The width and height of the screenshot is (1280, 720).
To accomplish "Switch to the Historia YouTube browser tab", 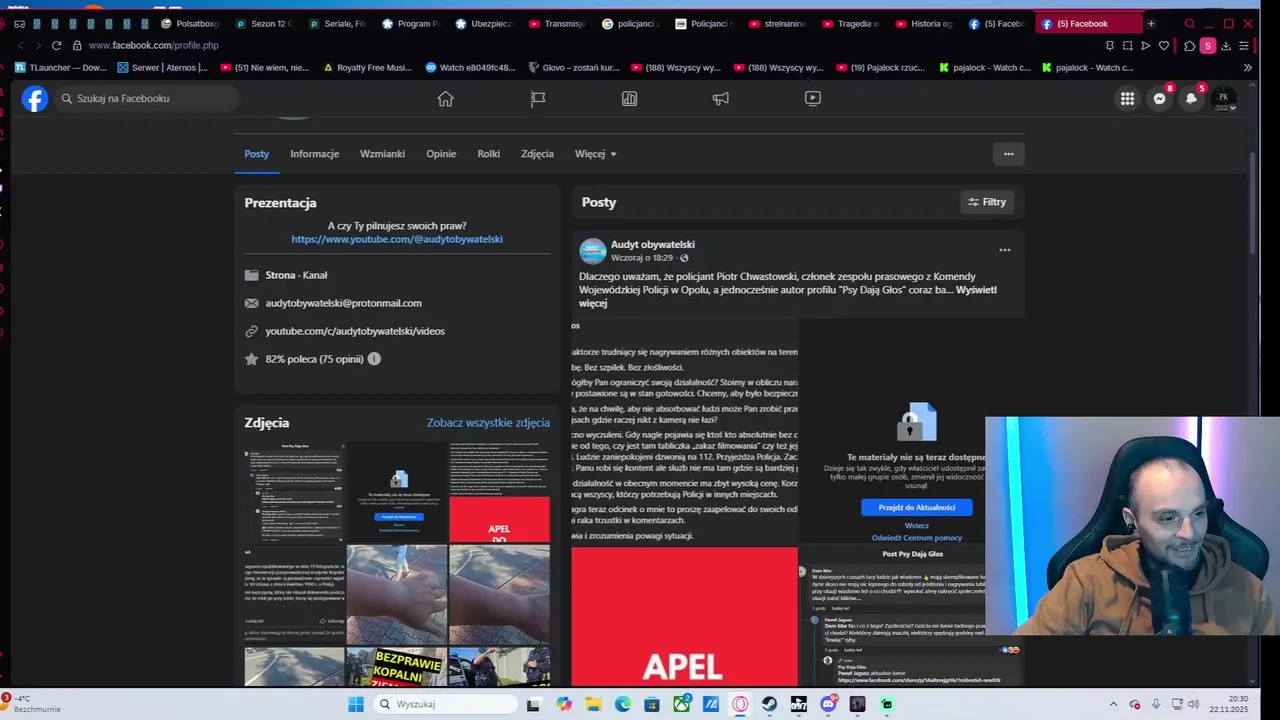I will point(925,23).
